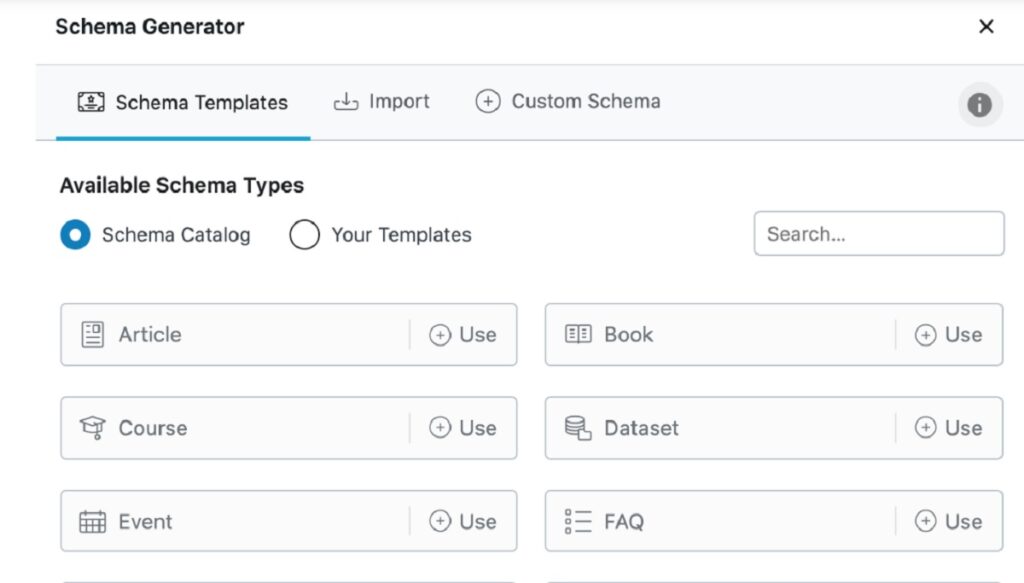Click the Course graduation cap icon
The width and height of the screenshot is (1024, 583).
pyautogui.click(x=92, y=428)
